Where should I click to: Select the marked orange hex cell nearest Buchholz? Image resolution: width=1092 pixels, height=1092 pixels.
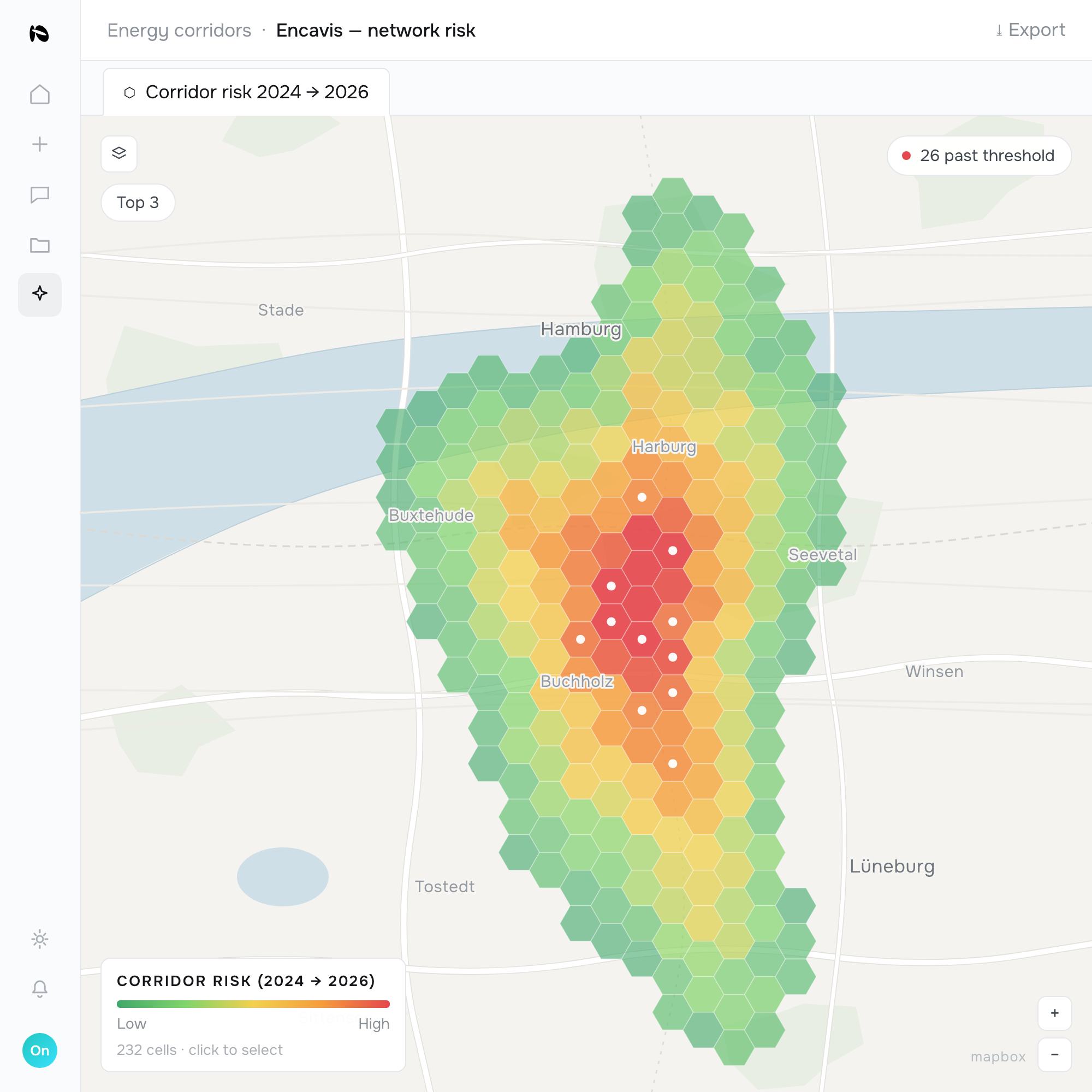point(580,639)
